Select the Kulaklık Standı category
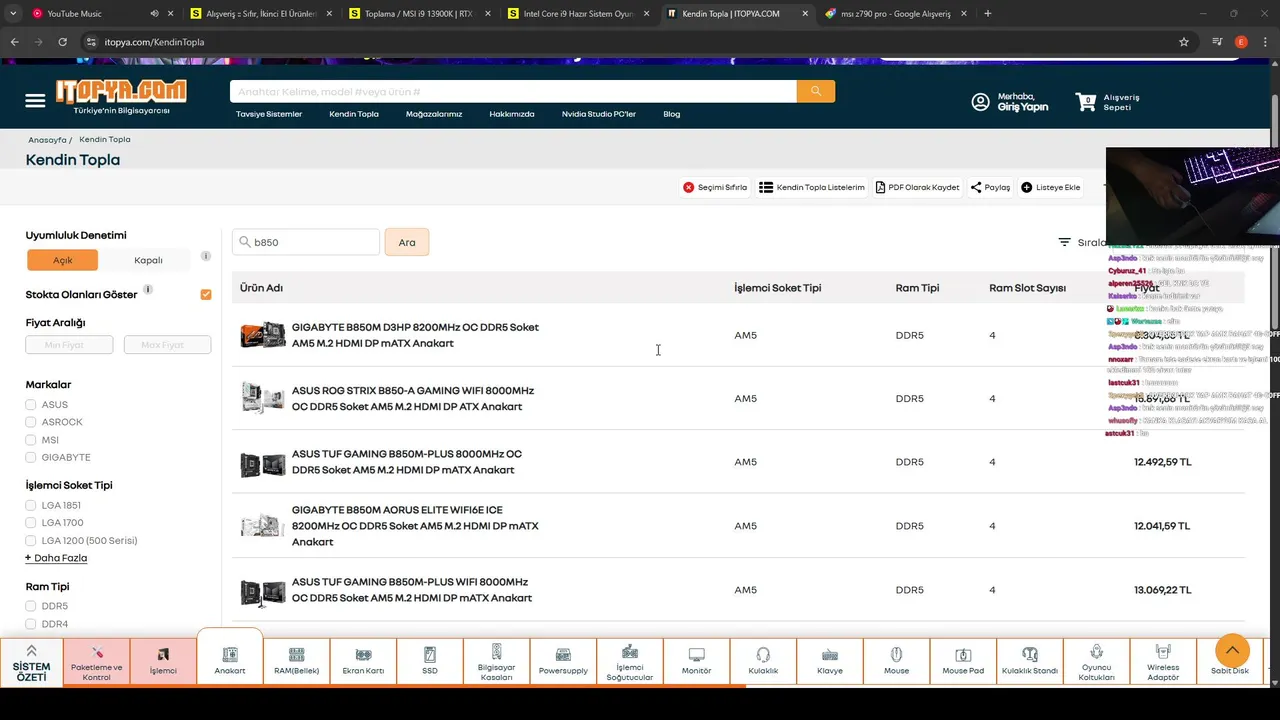The image size is (1280, 720). pyautogui.click(x=1030, y=662)
